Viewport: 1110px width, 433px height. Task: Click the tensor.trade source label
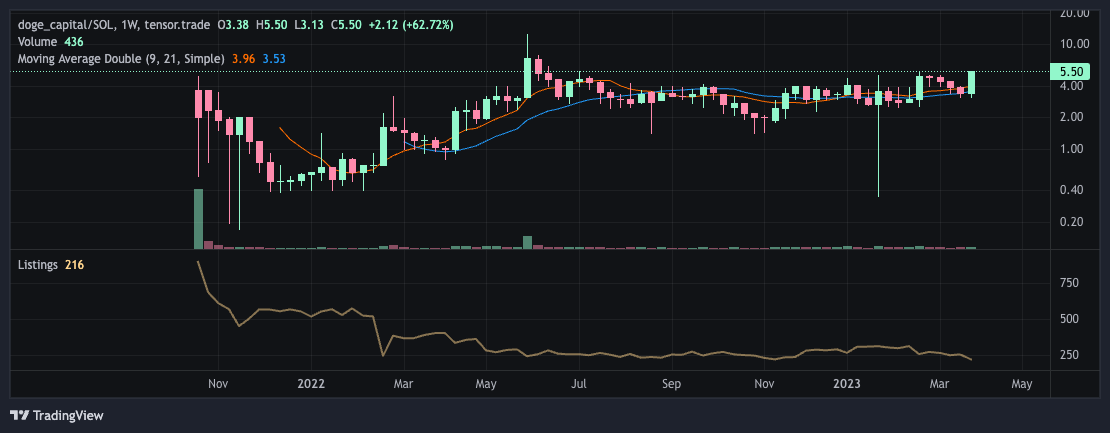(178, 25)
